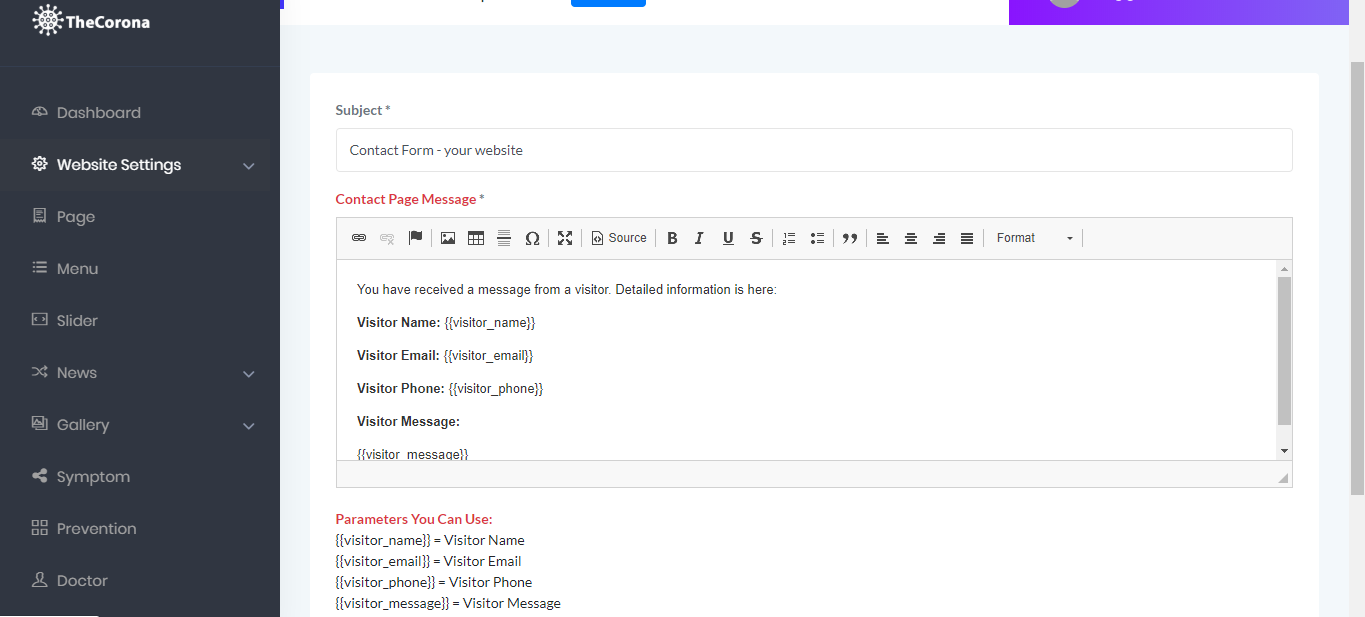The image size is (1365, 617).
Task: Open Prevention in sidebar
Action: click(96, 529)
